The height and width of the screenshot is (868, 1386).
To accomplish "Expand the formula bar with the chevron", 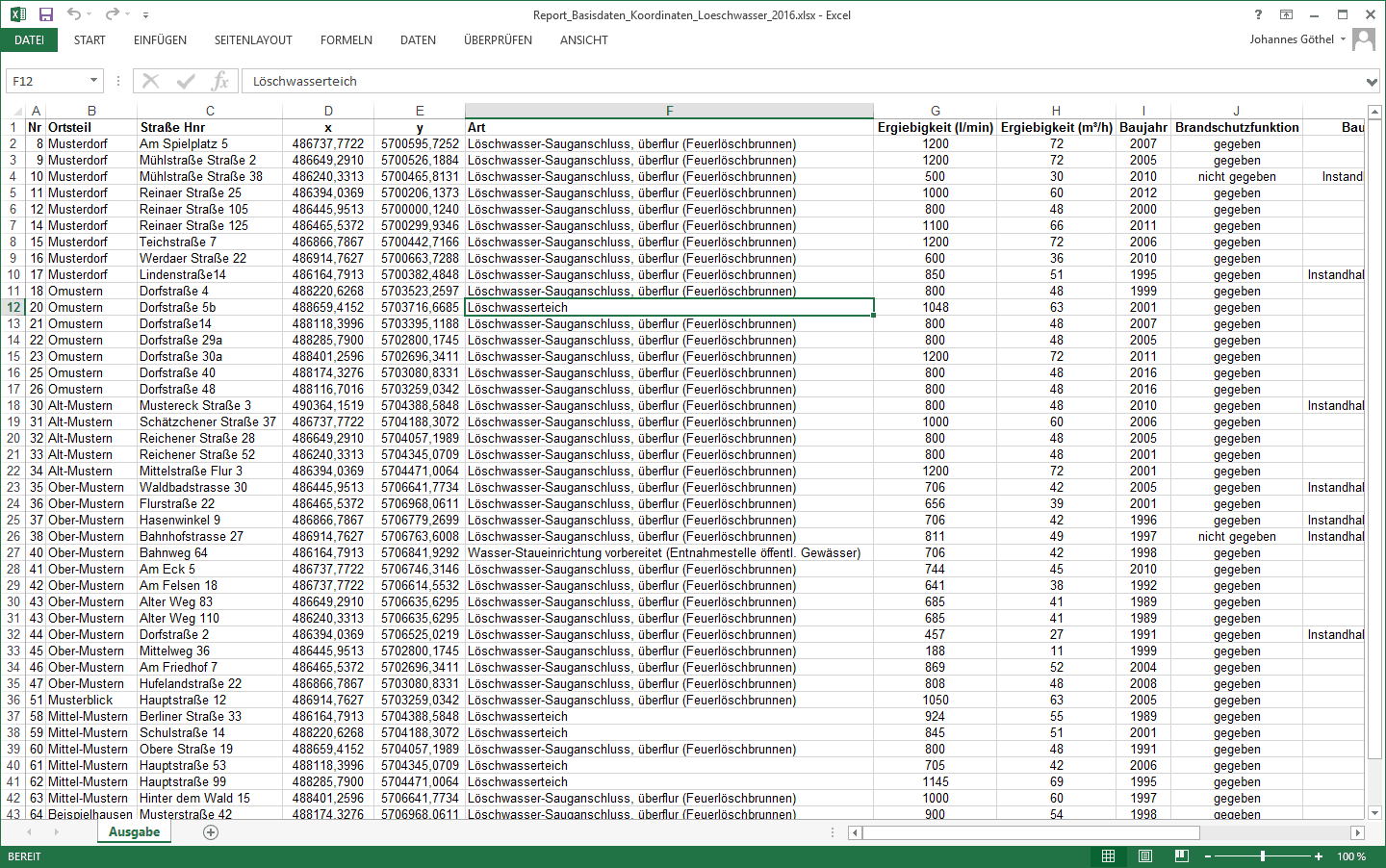I will point(1372,82).
